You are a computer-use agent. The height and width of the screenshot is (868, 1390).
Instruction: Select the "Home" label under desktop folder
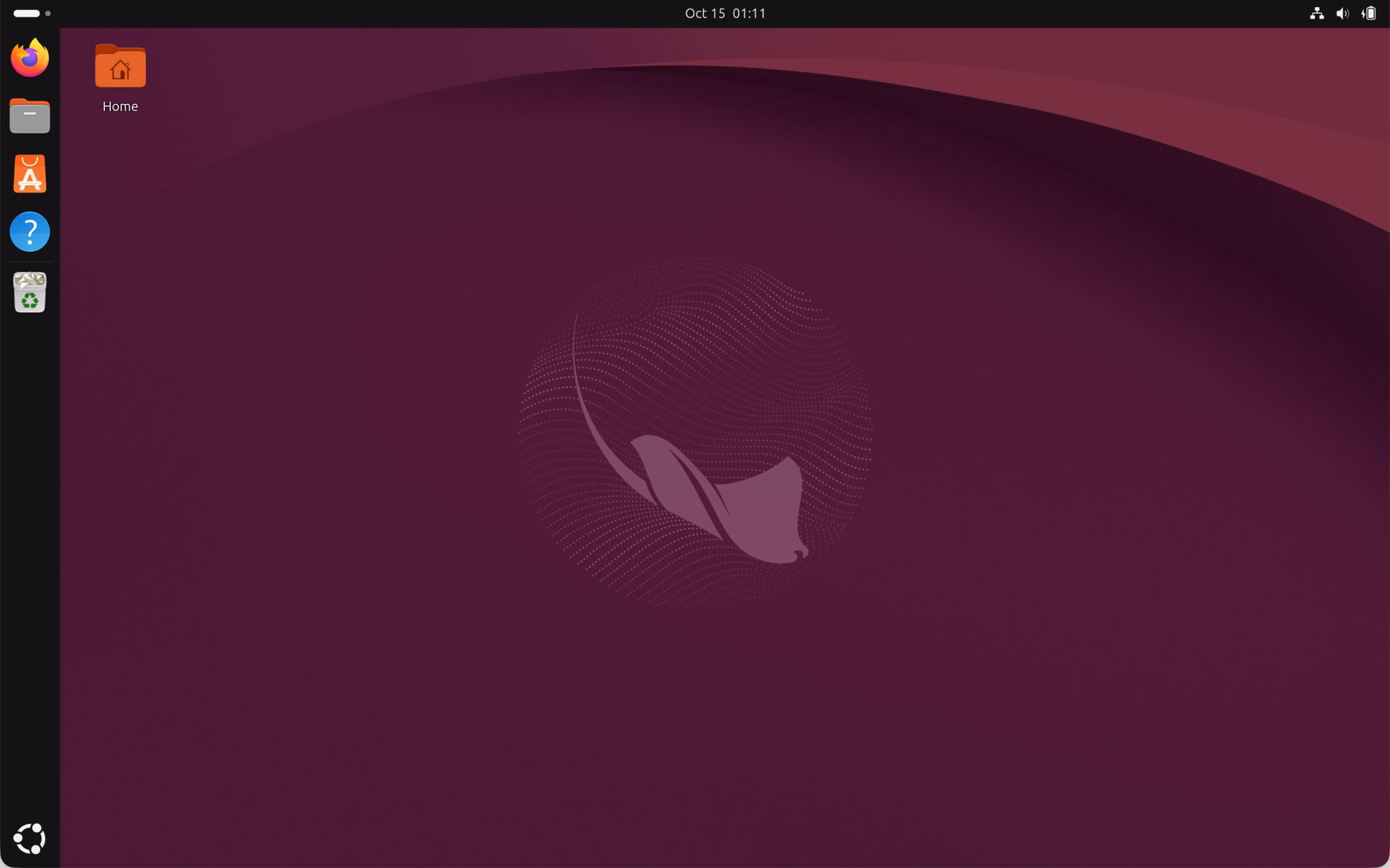pos(120,106)
